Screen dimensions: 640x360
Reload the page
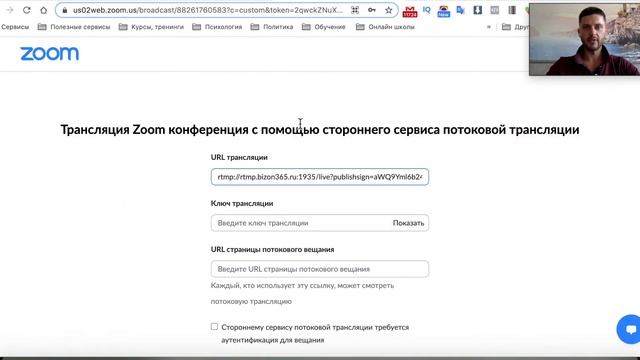pyautogui.click(x=27, y=10)
